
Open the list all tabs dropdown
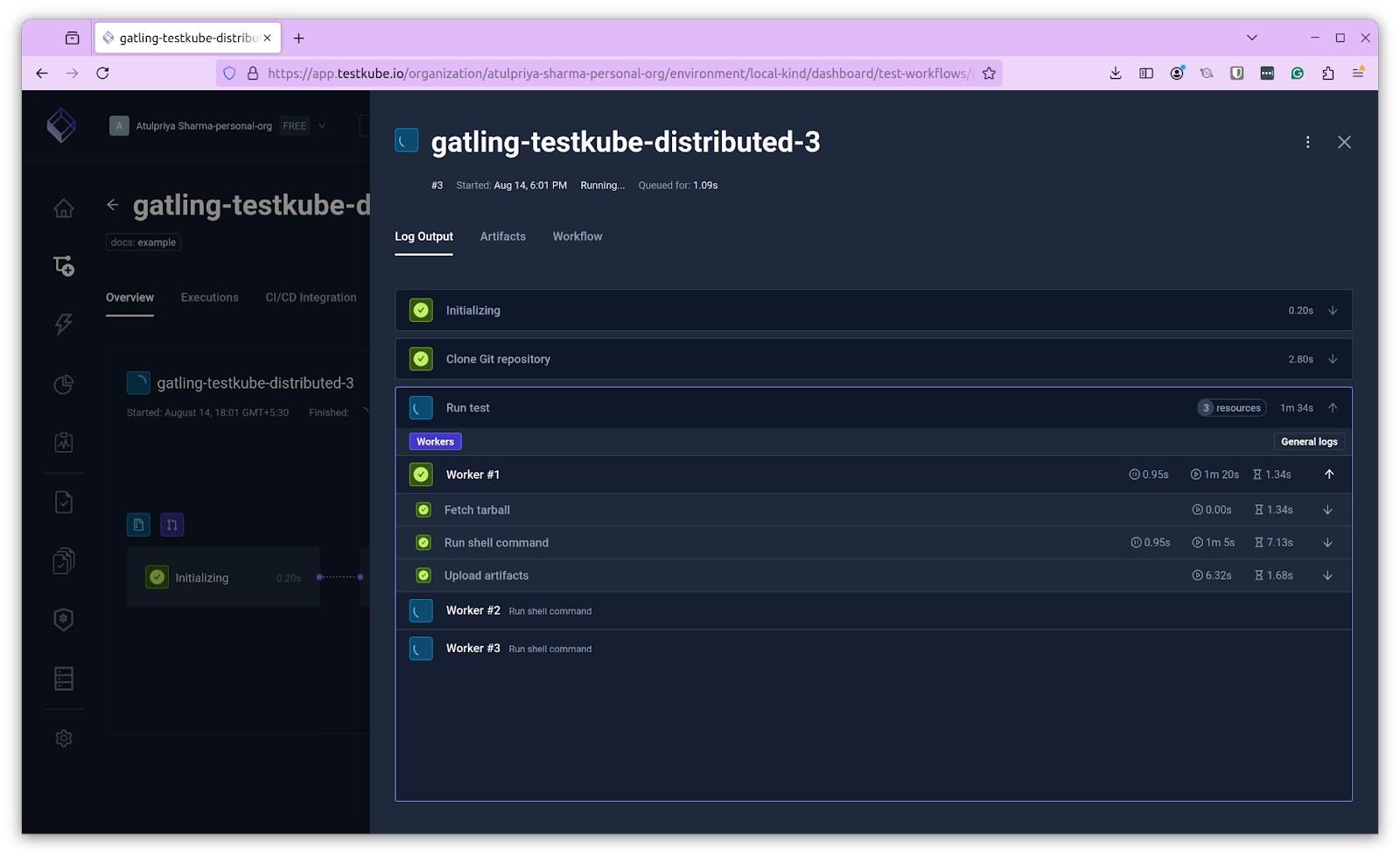tap(1252, 38)
